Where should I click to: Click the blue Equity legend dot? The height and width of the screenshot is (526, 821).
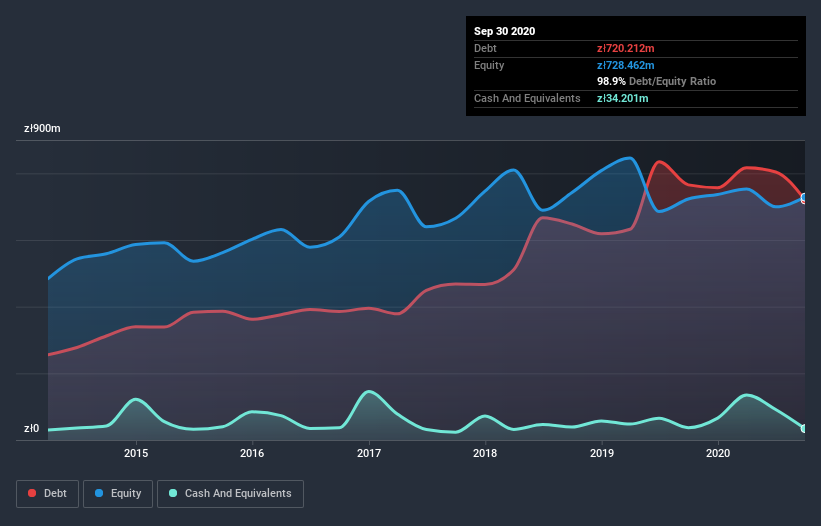[x=99, y=493]
